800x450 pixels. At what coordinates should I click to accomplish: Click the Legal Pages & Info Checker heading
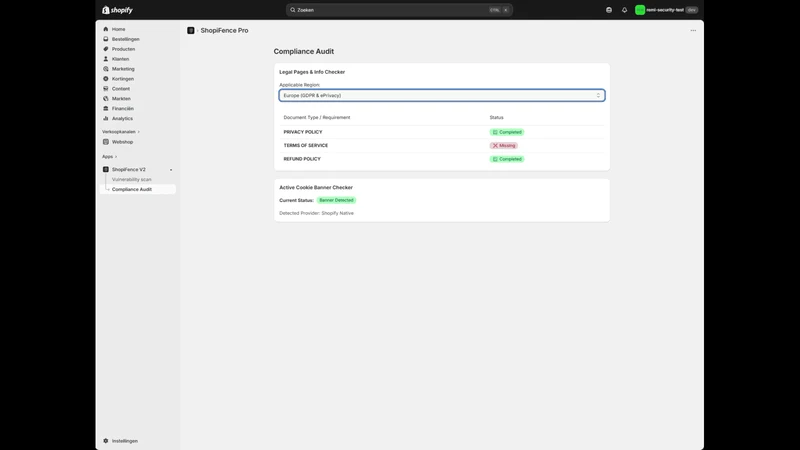[312, 72]
